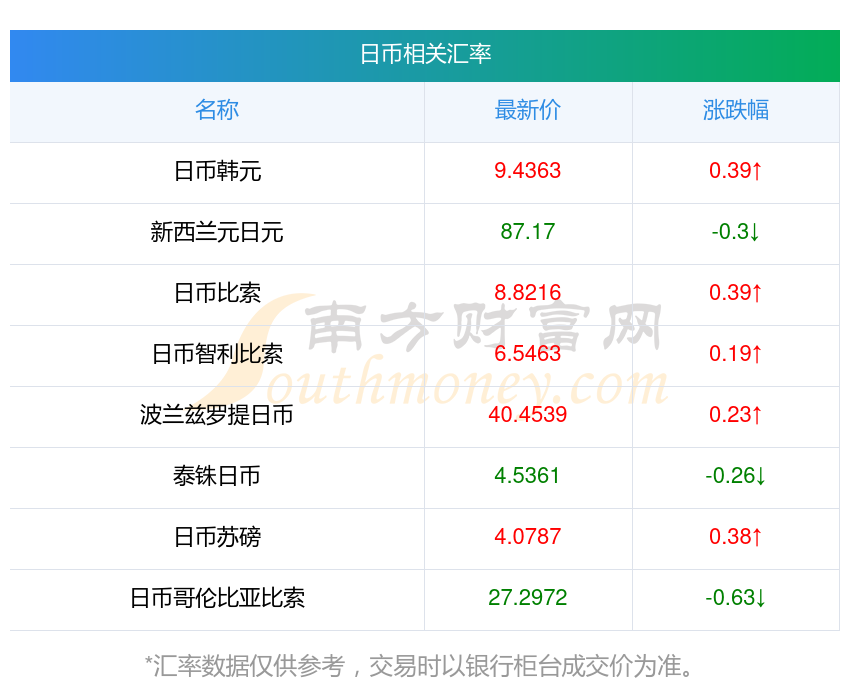Image resolution: width=850 pixels, height=698 pixels.
Task: Click the 波兰兹罗提日币 row name
Action: tap(217, 415)
